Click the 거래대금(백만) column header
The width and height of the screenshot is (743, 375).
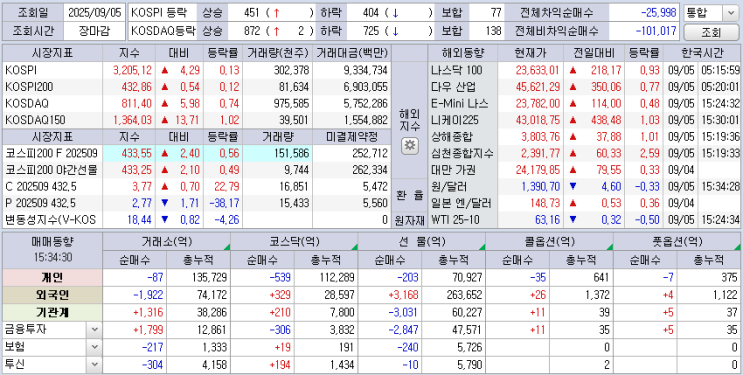(x=352, y=53)
